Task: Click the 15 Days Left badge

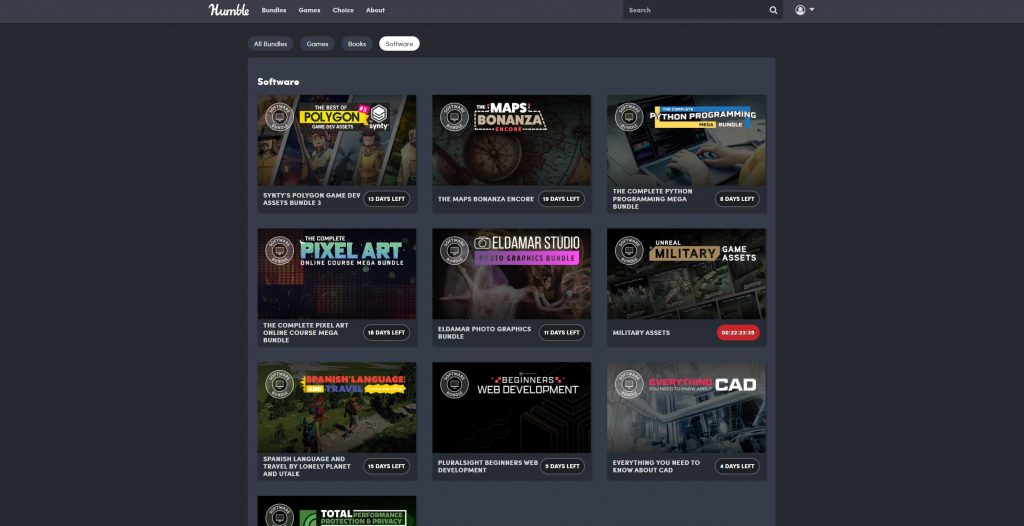Action: [x=387, y=467]
